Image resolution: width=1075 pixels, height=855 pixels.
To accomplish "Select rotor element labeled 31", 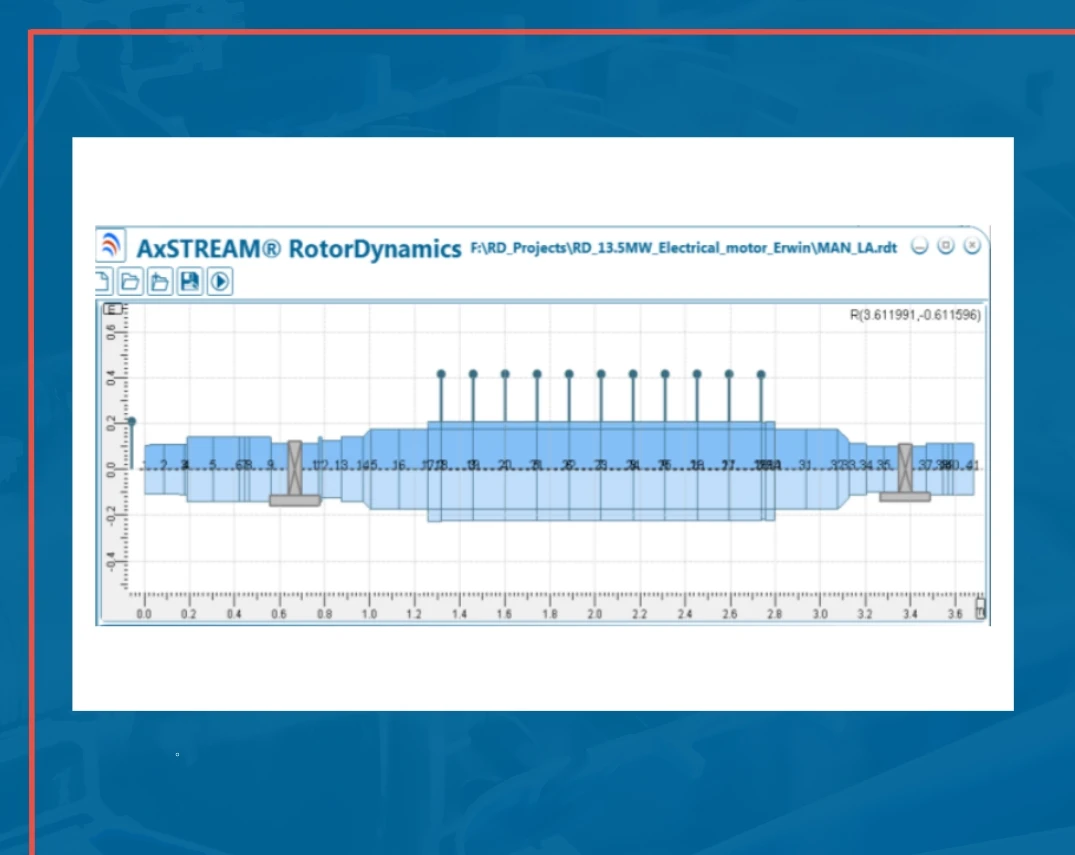I will coord(805,465).
